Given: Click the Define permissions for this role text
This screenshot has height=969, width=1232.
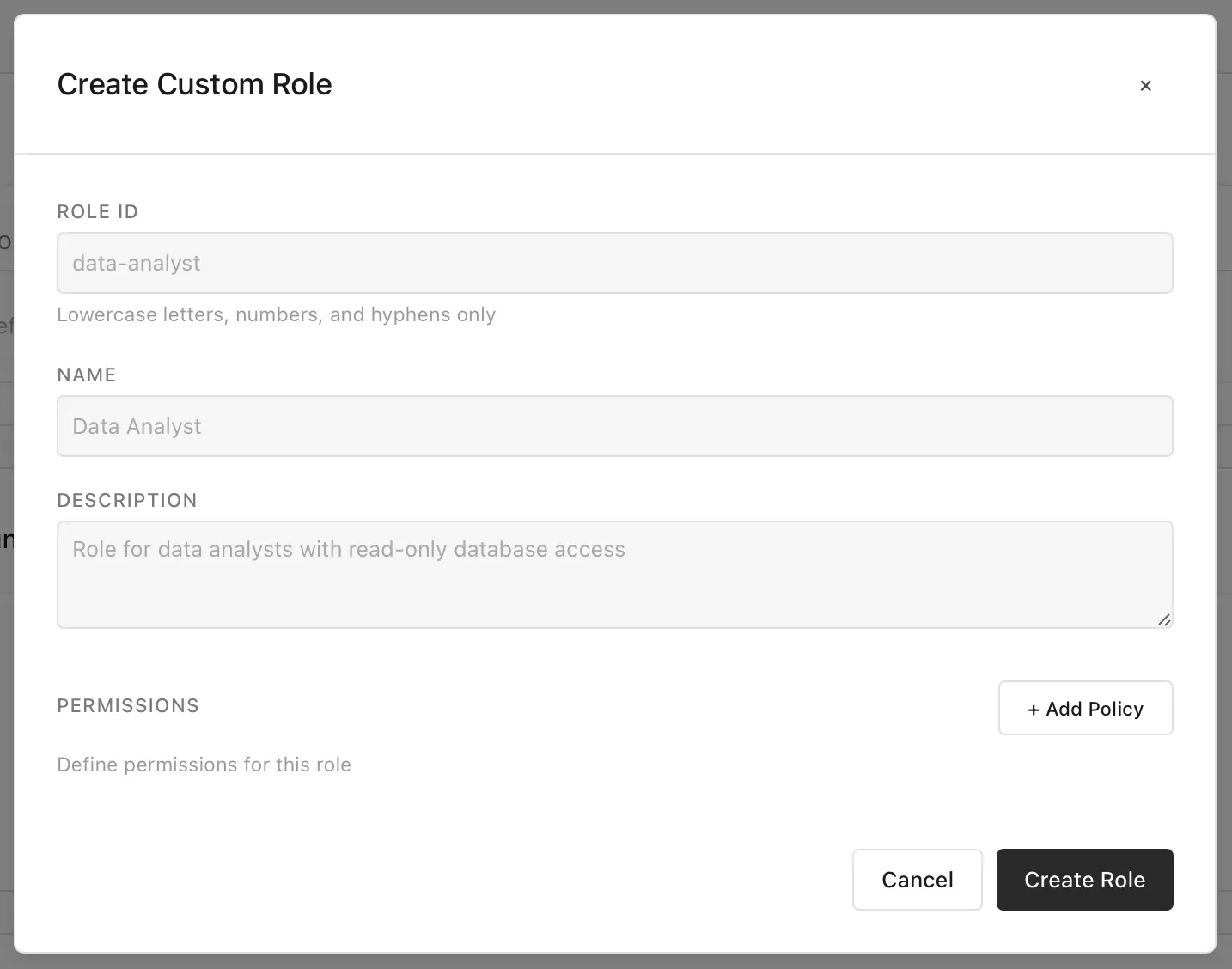Looking at the screenshot, I should [204, 765].
